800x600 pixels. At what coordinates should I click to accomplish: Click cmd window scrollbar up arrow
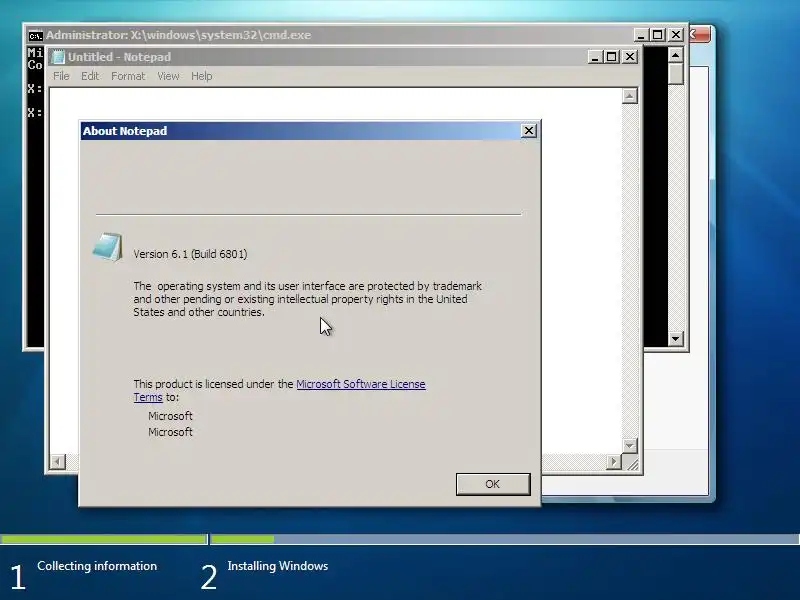point(676,55)
